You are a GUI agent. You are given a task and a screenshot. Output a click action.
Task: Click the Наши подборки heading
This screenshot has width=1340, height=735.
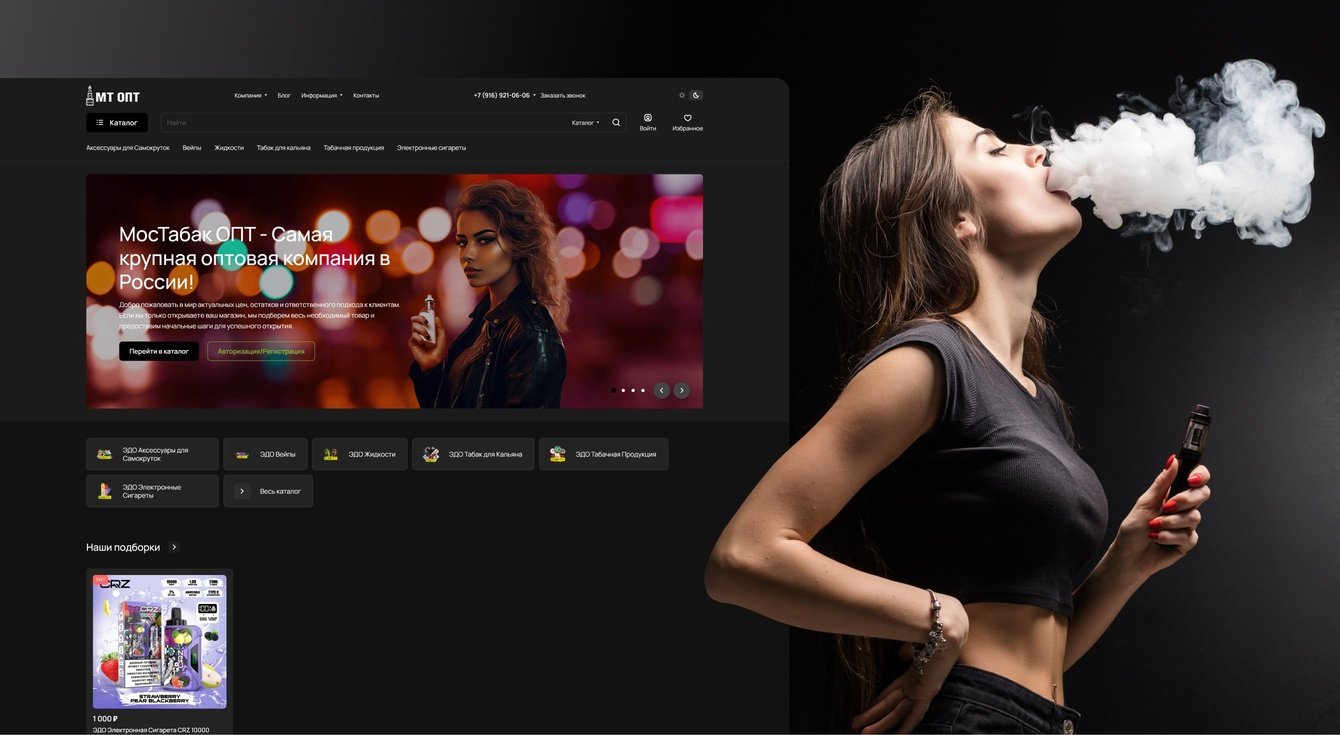pos(123,547)
